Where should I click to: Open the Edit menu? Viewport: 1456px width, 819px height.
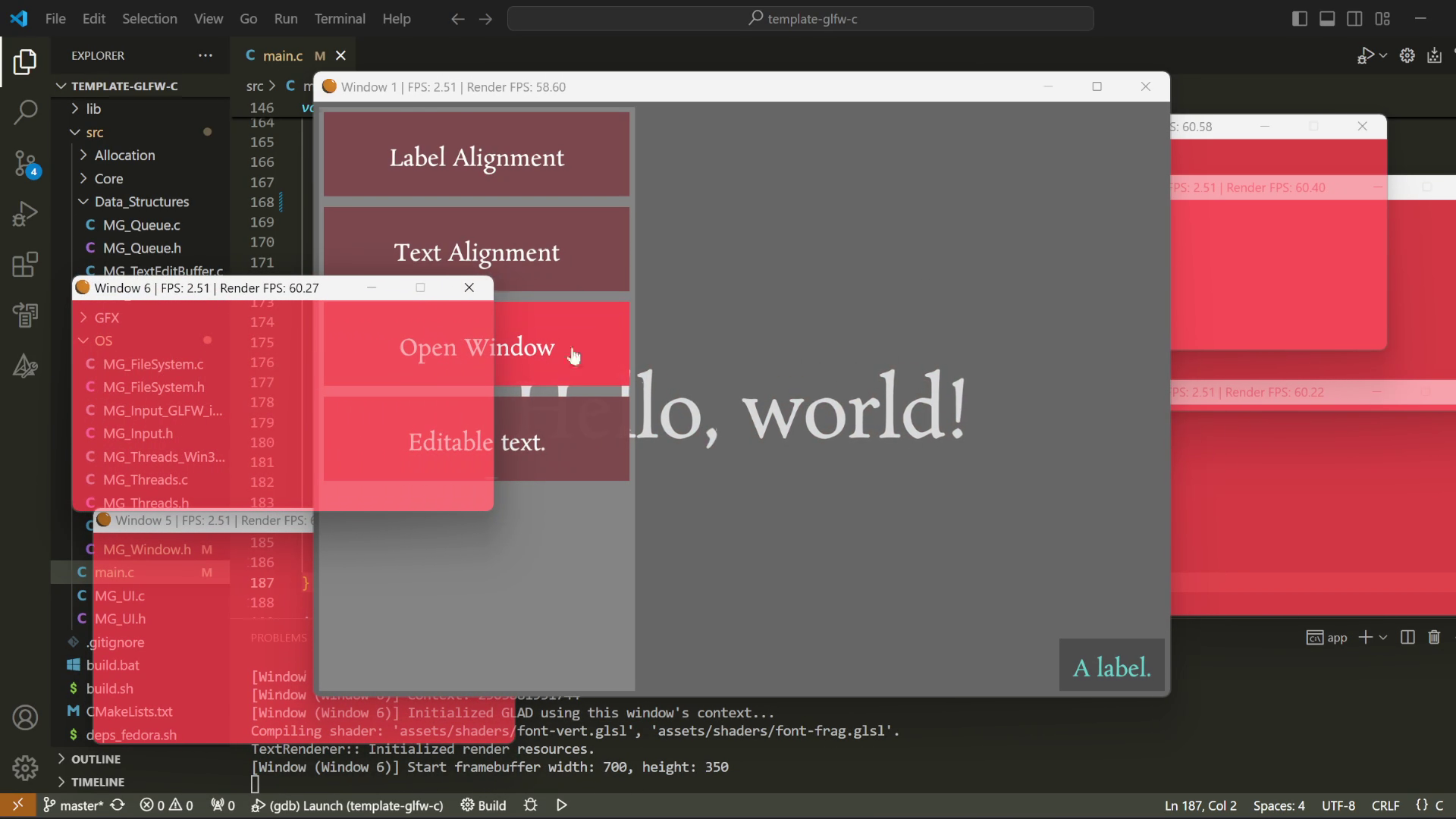tap(94, 19)
